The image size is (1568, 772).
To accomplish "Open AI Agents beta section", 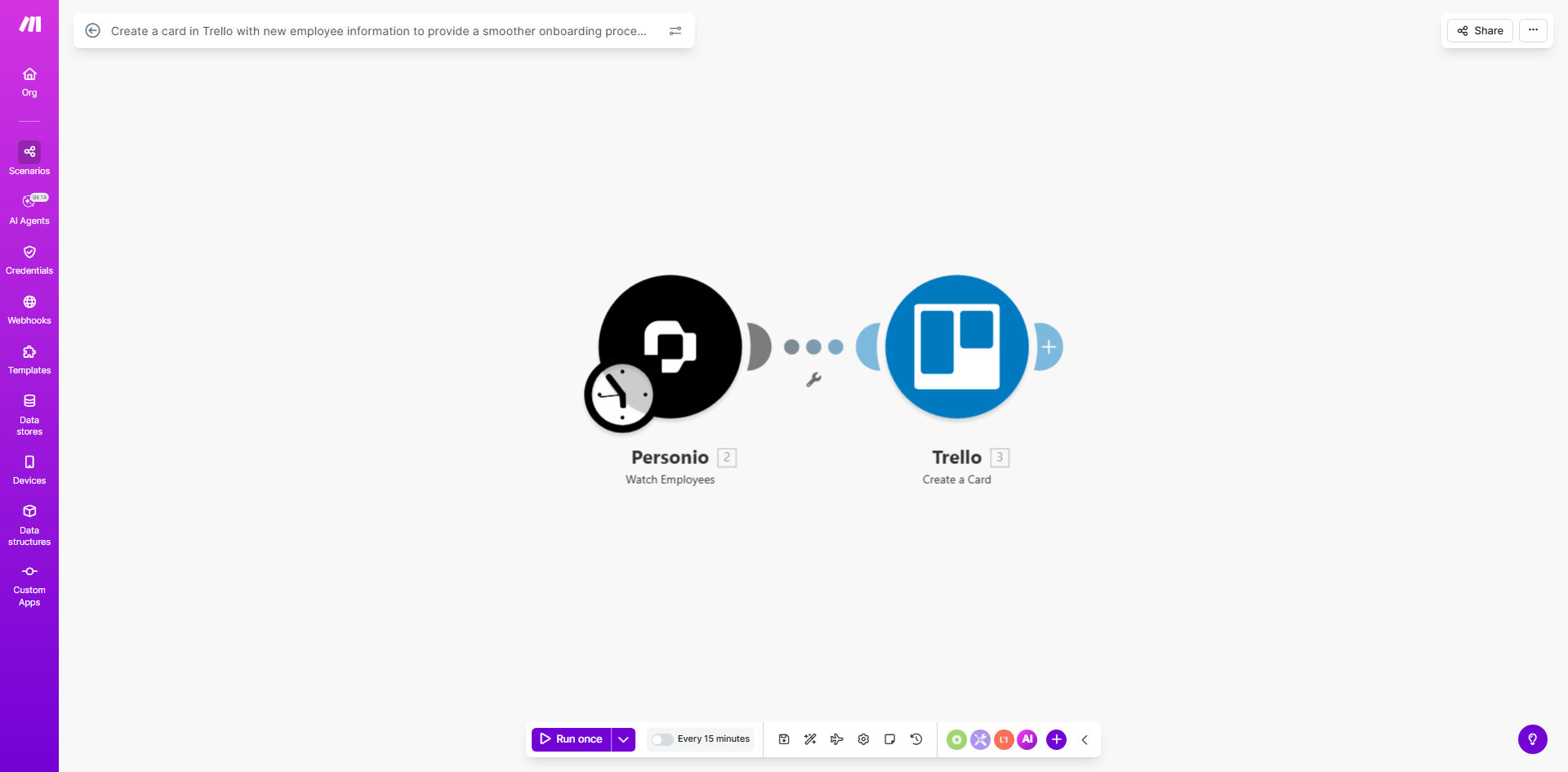I will [x=29, y=209].
